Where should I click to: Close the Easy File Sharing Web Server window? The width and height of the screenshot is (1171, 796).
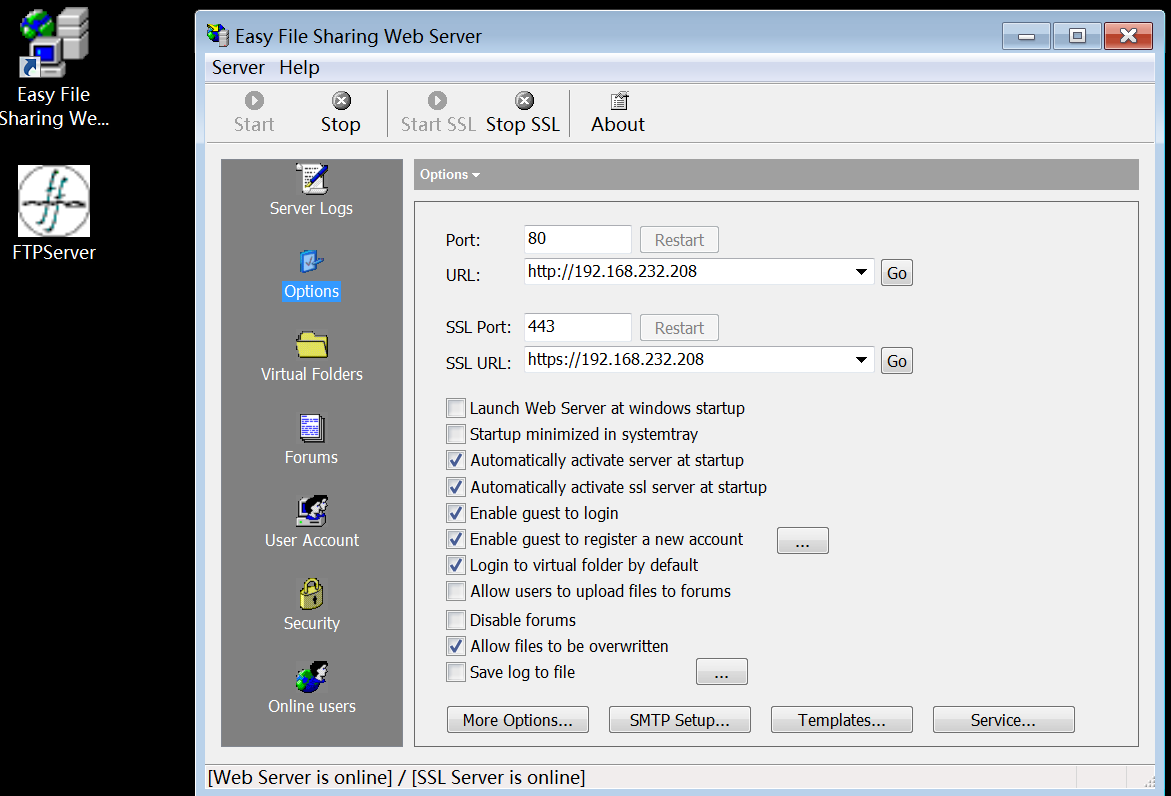click(1128, 36)
